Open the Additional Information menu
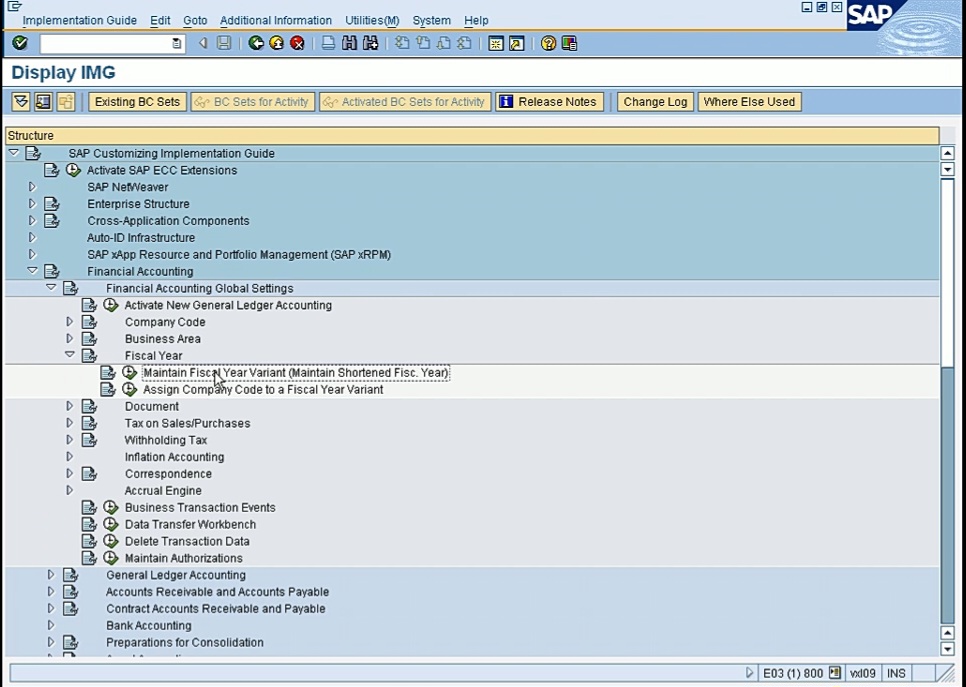The width and height of the screenshot is (966, 687). pyautogui.click(x=275, y=20)
